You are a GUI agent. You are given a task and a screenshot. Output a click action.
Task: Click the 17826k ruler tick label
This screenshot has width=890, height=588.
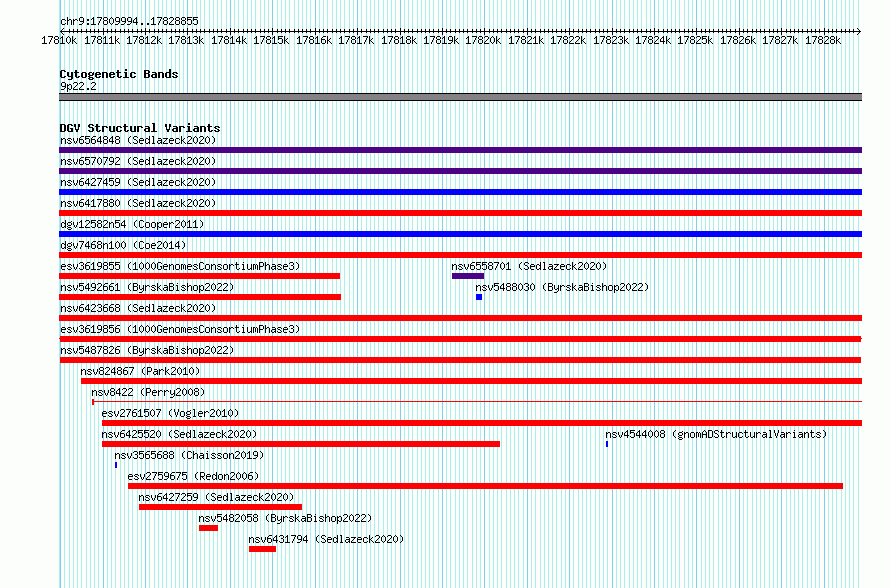[x=738, y=40]
